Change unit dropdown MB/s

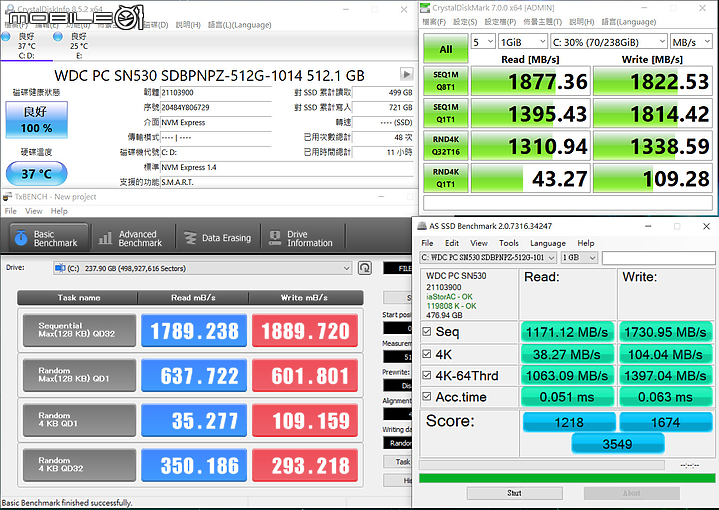[x=691, y=42]
